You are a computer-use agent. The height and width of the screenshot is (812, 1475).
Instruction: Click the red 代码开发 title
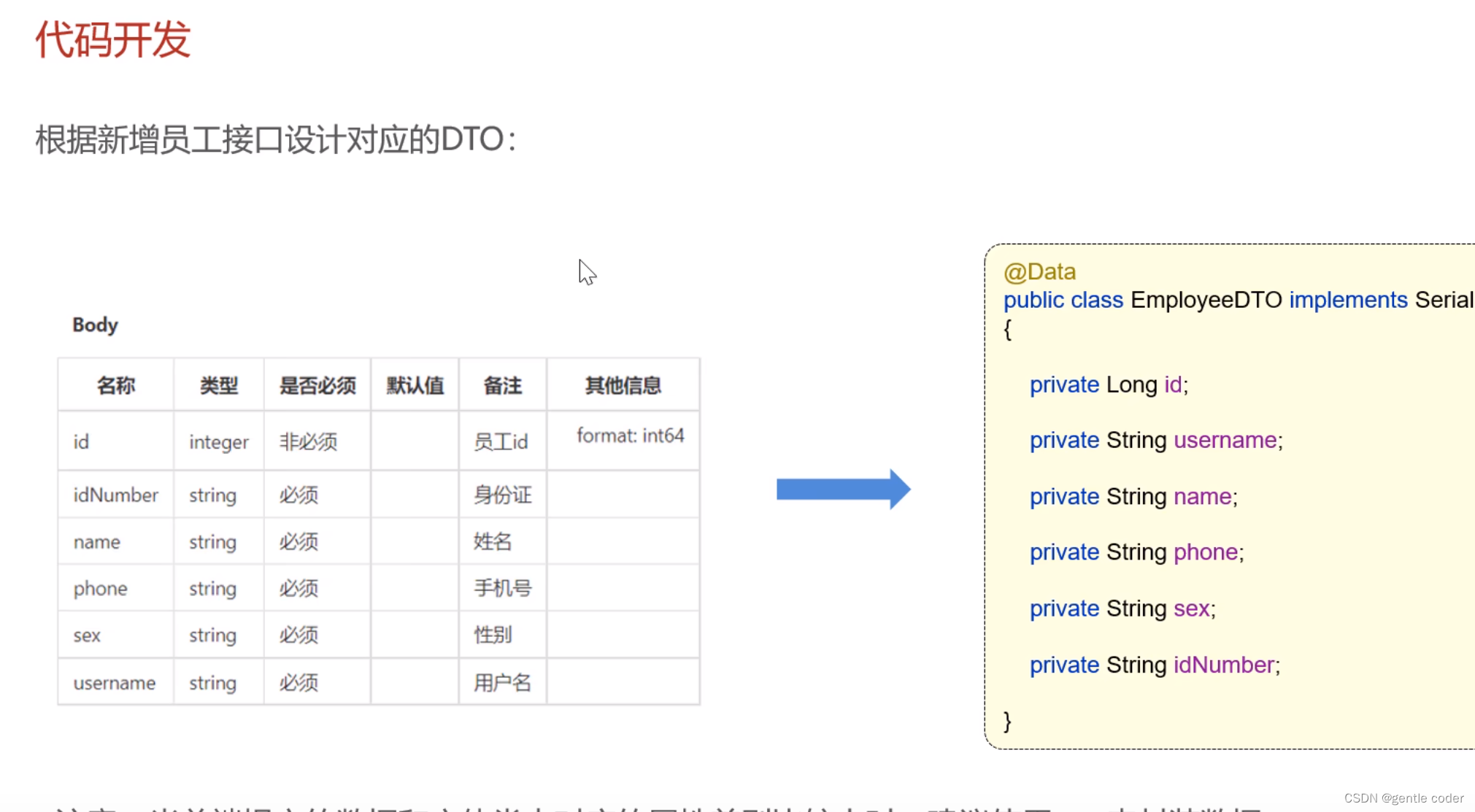click(x=113, y=39)
